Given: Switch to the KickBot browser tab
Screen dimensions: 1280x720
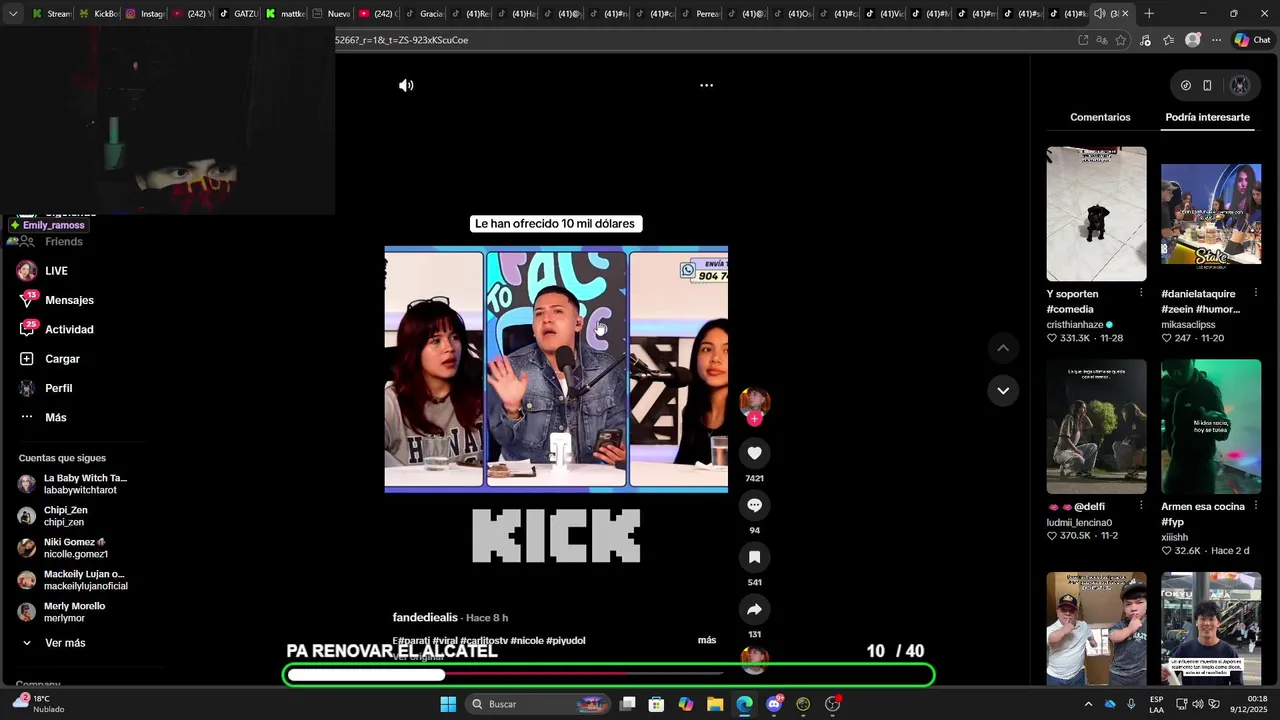Looking at the screenshot, I should 97,14.
